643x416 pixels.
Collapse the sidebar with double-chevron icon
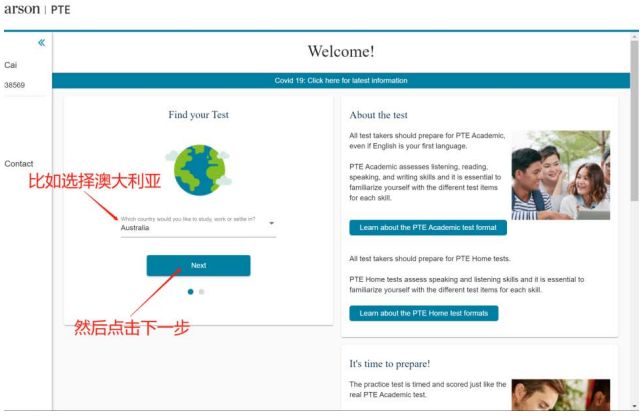tap(41, 43)
